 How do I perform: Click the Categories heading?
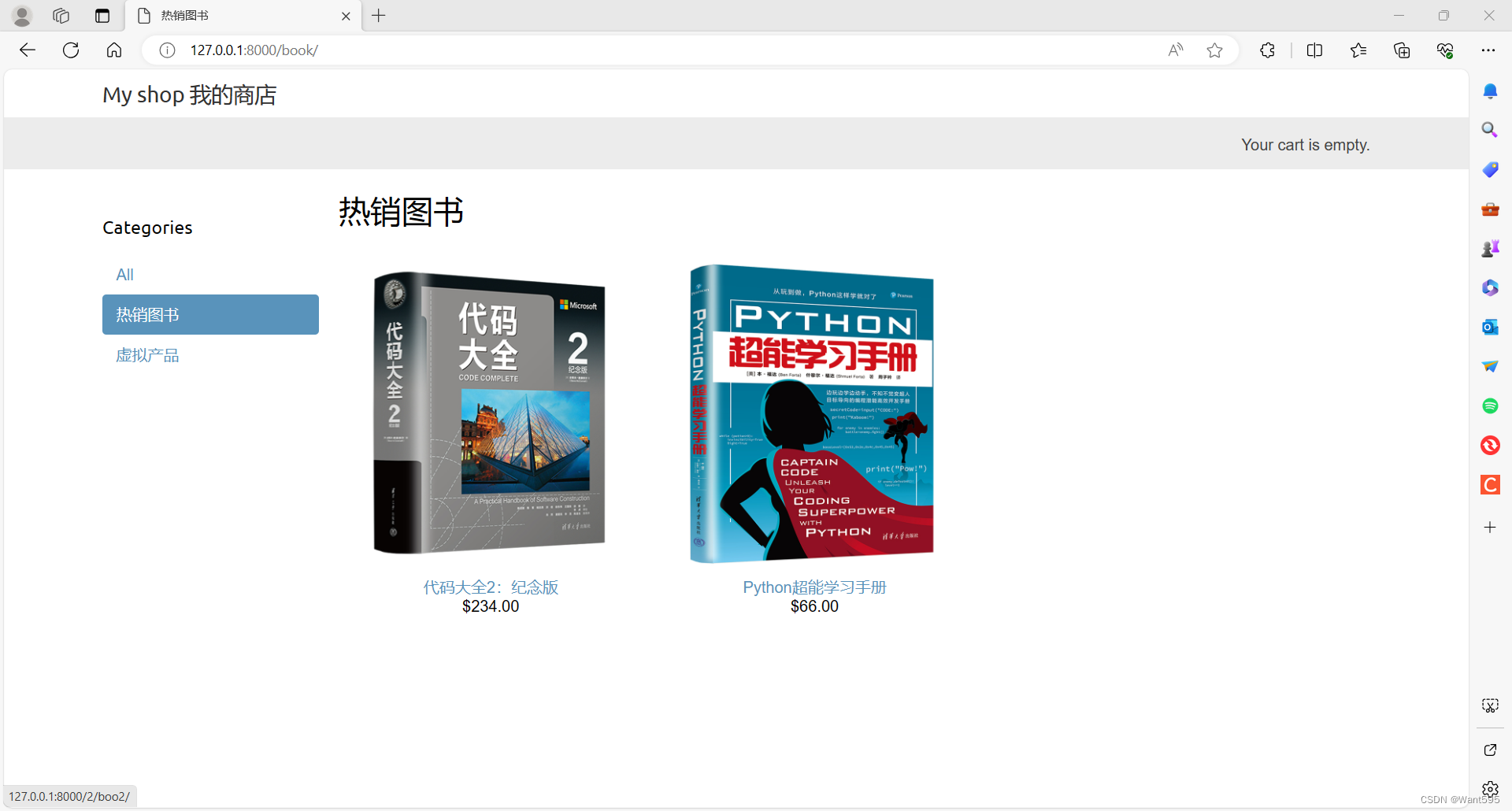pyautogui.click(x=147, y=228)
